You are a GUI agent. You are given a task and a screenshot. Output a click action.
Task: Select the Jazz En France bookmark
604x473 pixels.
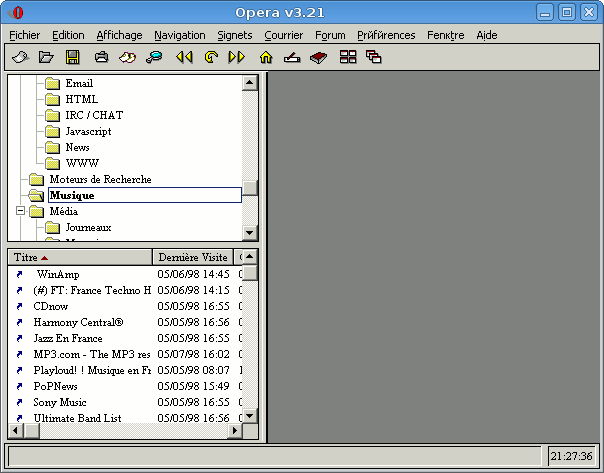[x=68, y=339]
